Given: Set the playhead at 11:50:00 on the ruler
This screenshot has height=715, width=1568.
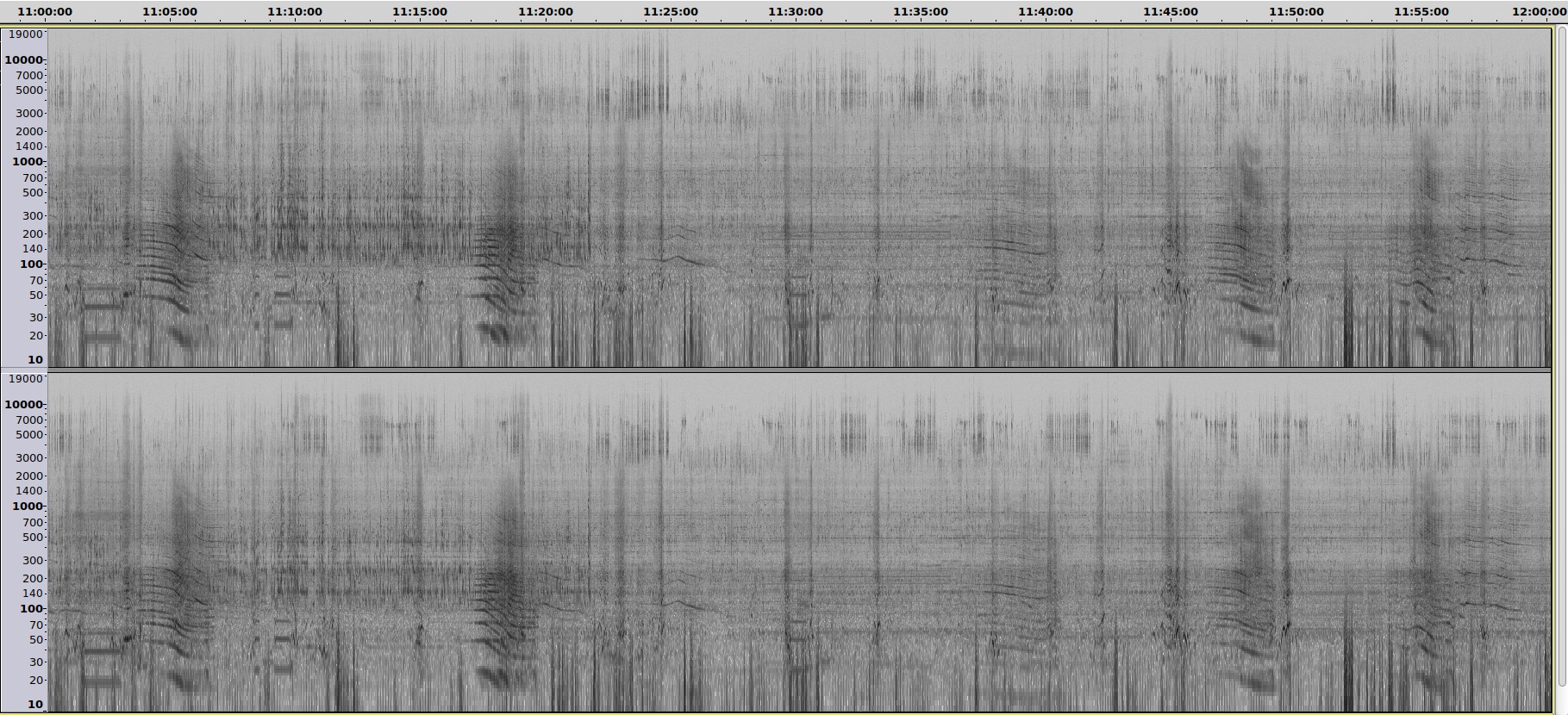Looking at the screenshot, I should [x=1296, y=12].
